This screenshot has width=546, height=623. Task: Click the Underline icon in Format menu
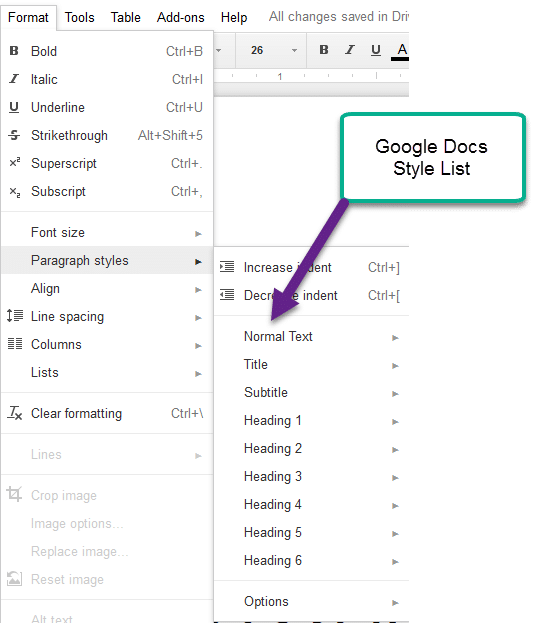(x=14, y=107)
